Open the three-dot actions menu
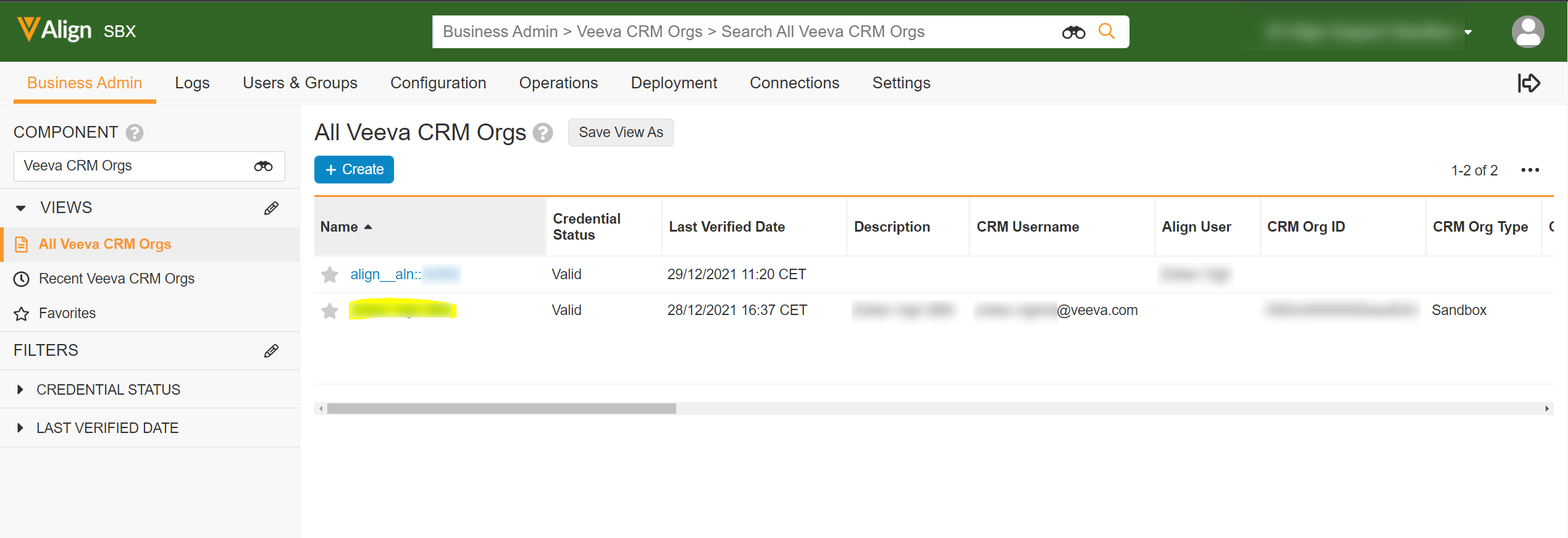 pos(1530,170)
